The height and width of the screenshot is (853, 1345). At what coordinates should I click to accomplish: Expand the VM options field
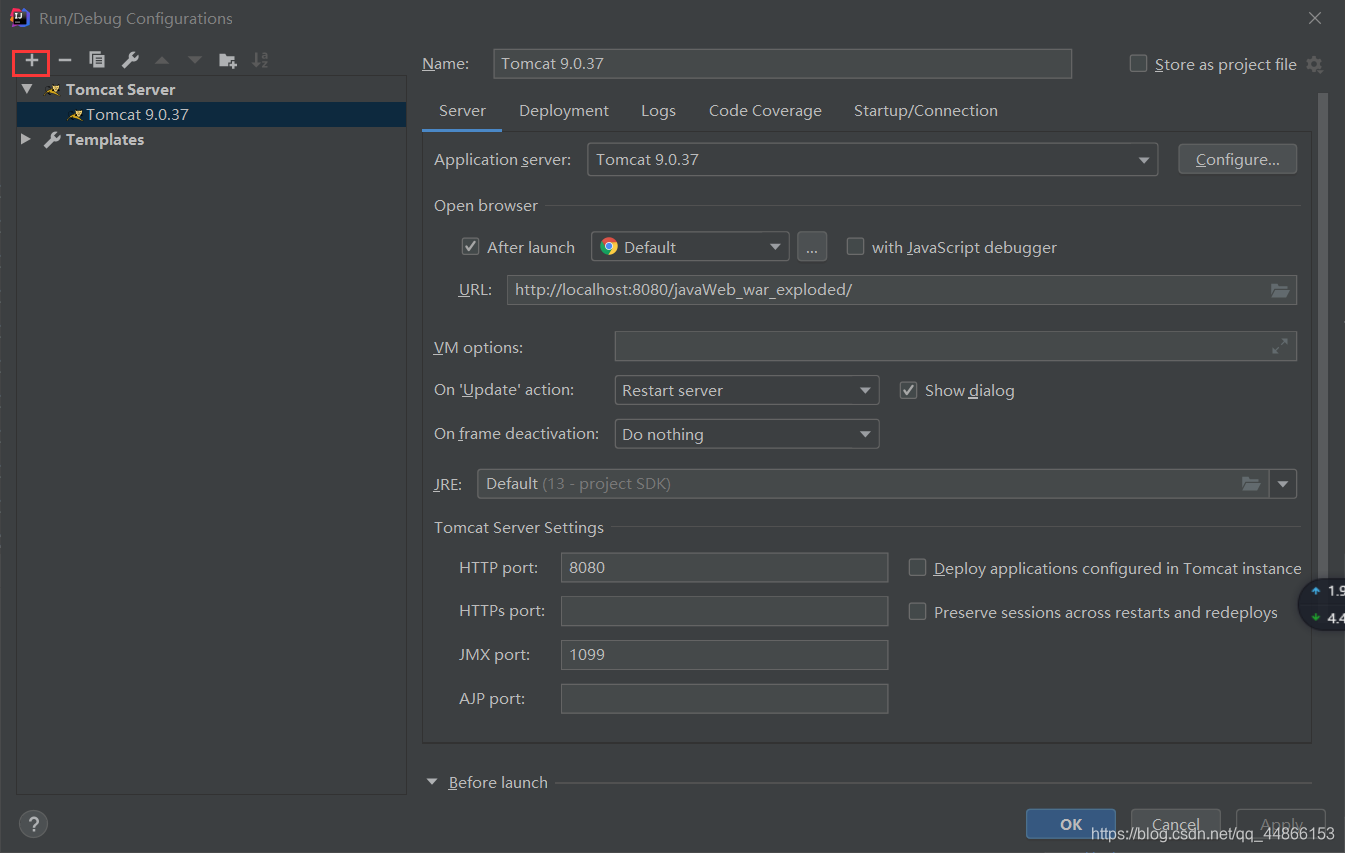click(1280, 347)
